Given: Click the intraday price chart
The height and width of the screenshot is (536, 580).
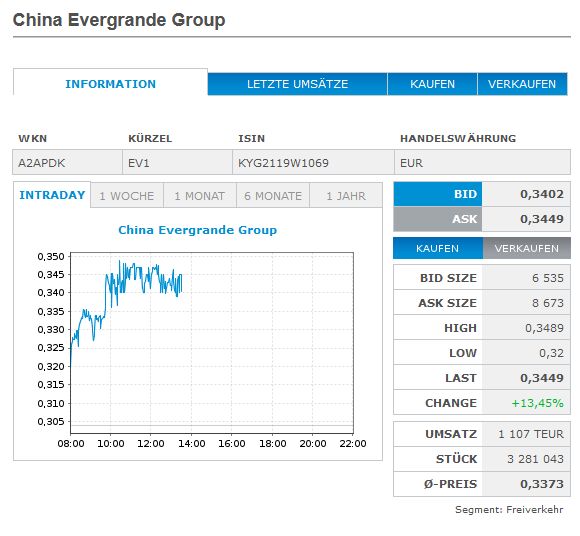Looking at the screenshot, I should (212, 343).
